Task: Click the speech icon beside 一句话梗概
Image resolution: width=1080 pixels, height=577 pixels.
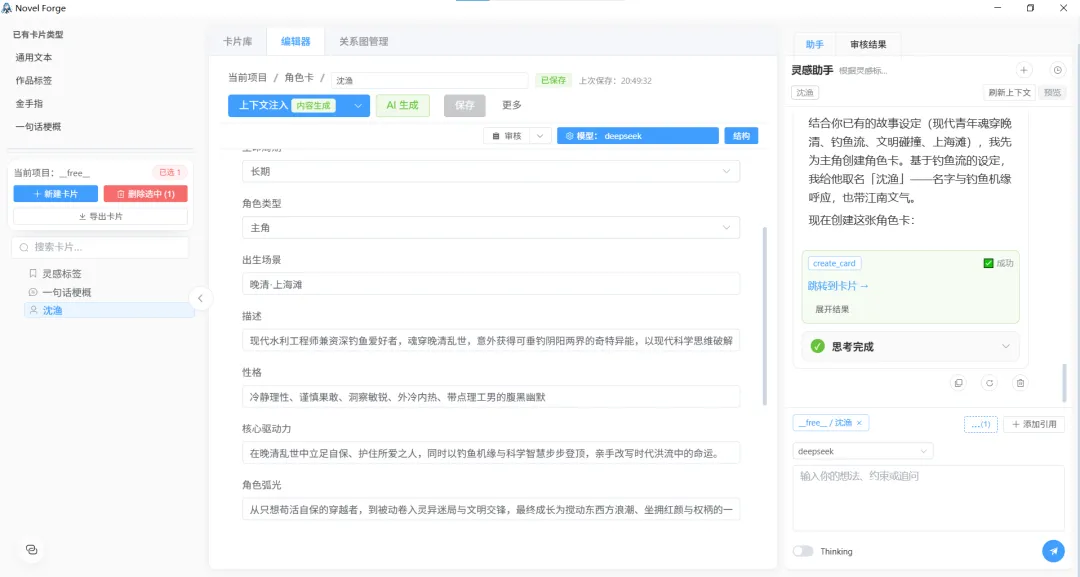Action: click(x=32, y=292)
